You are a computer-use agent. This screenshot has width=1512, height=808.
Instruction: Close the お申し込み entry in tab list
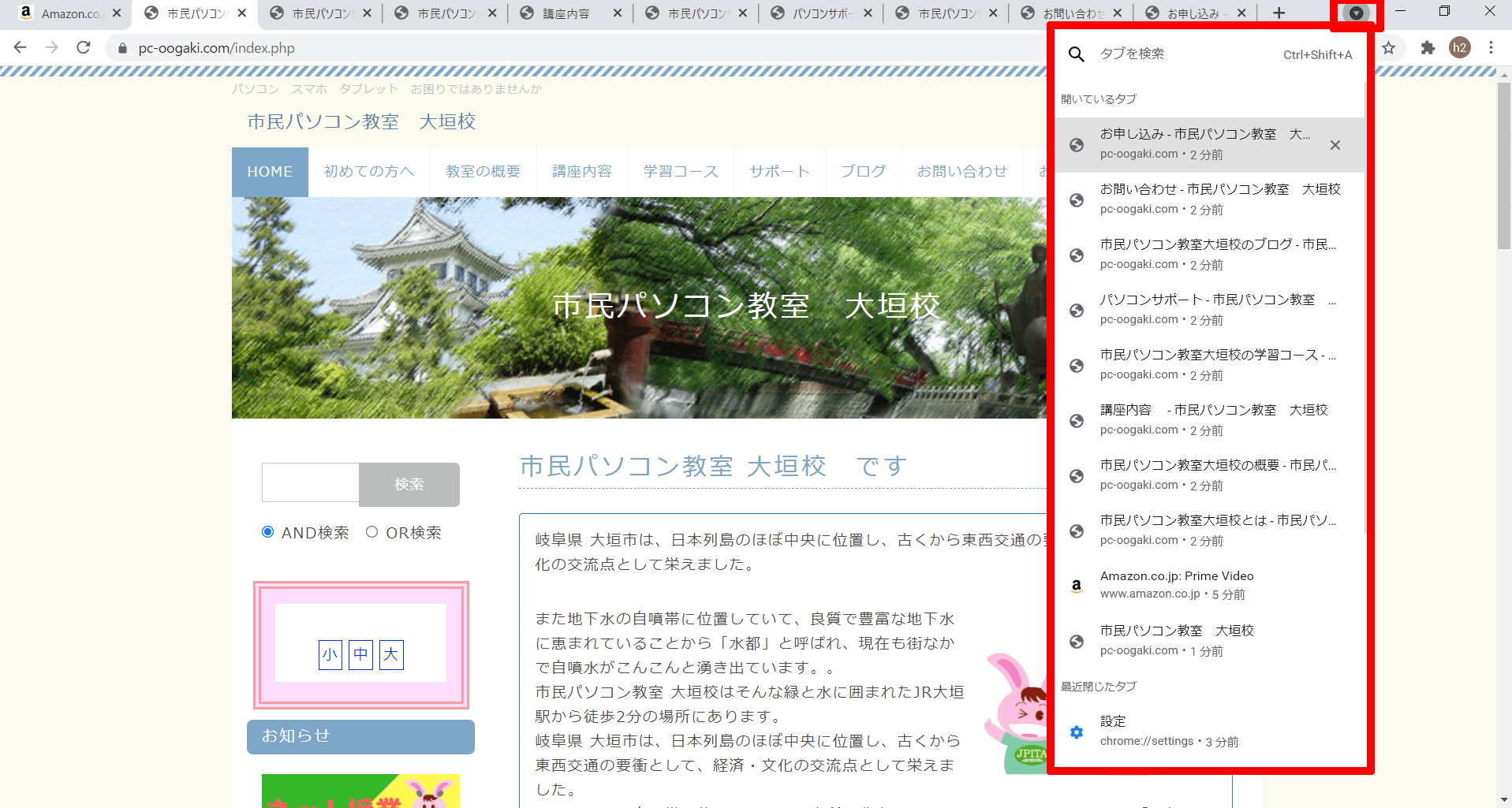coord(1335,145)
